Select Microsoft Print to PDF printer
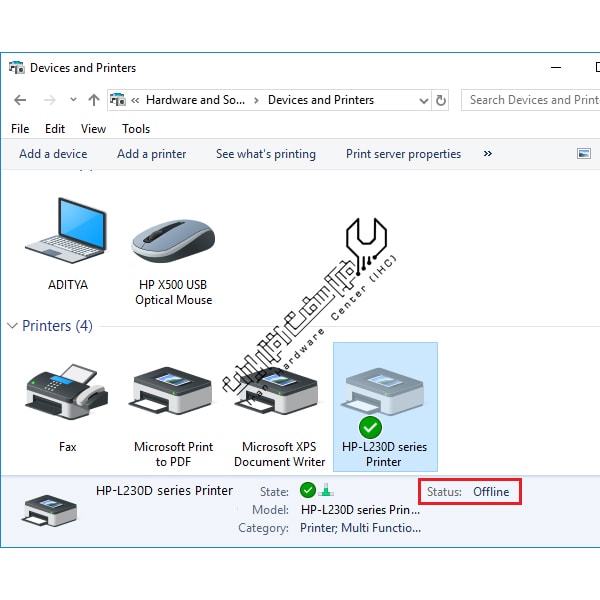 (173, 416)
